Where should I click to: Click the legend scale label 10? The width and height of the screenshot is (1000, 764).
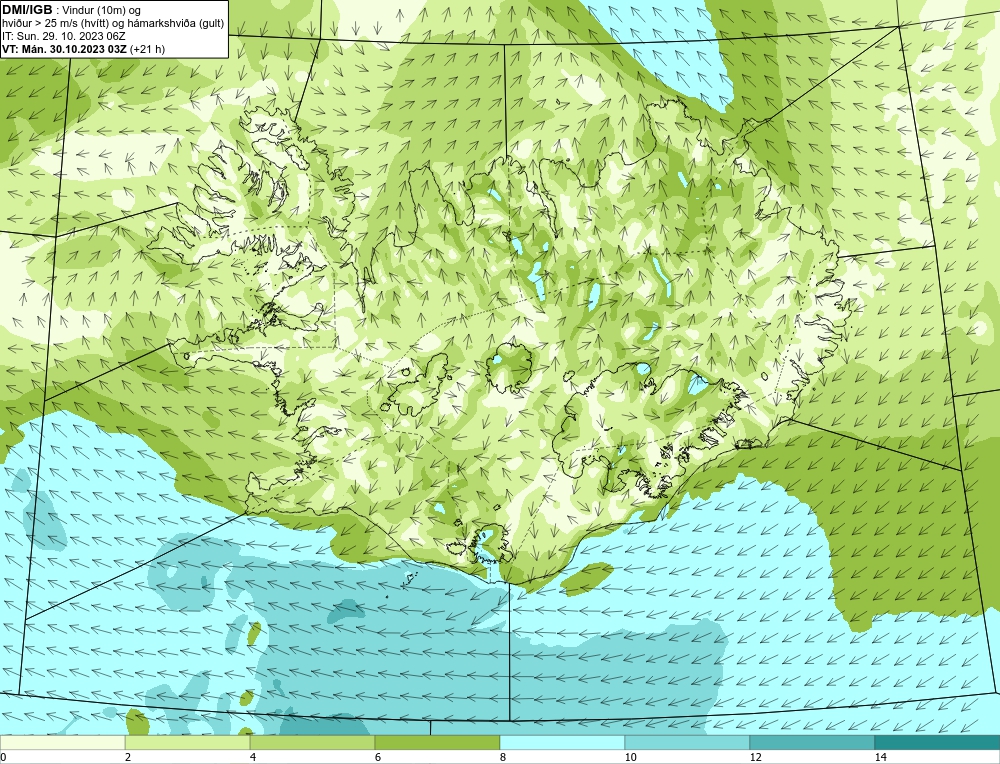click(x=631, y=757)
